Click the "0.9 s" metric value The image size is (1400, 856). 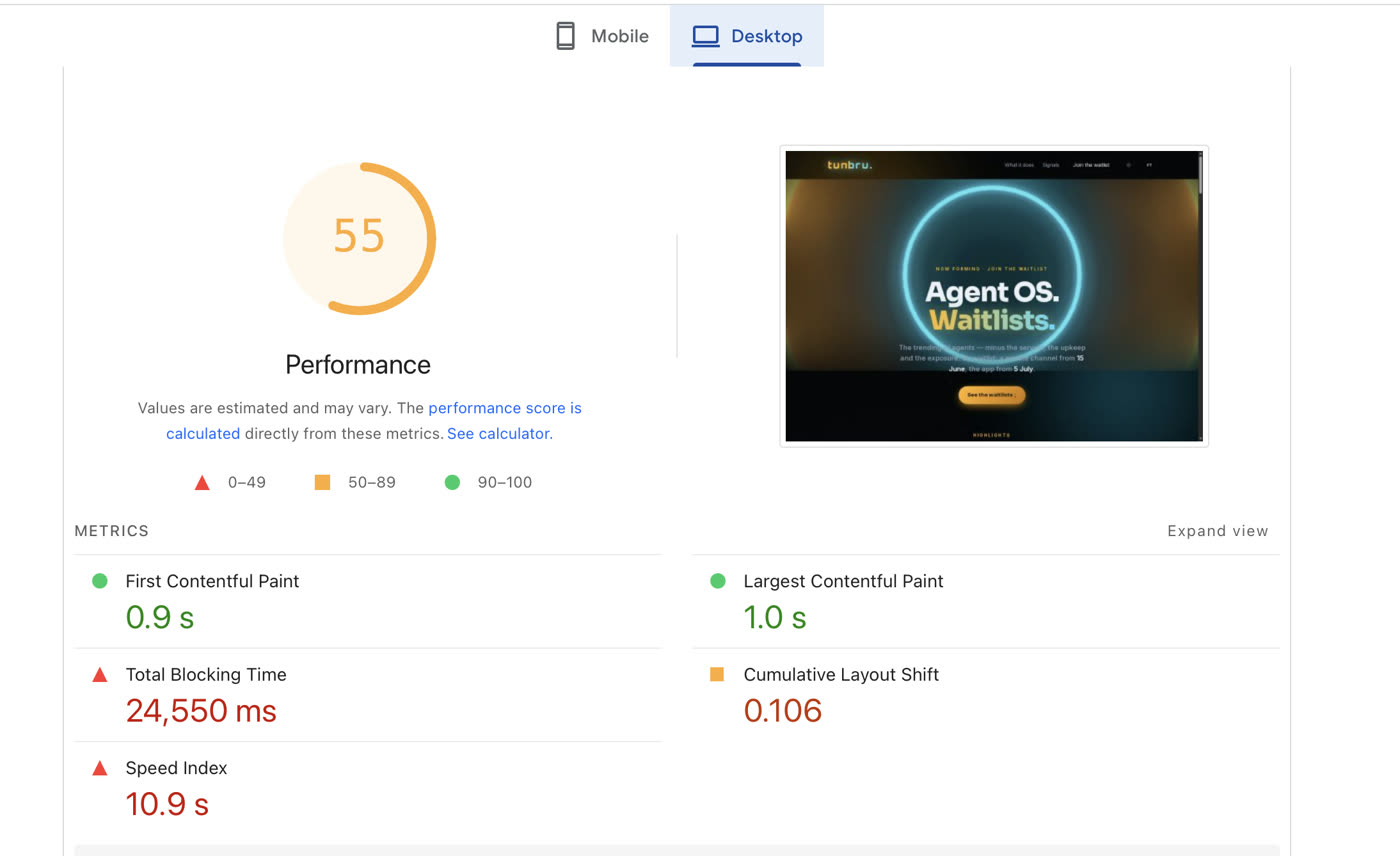click(x=160, y=617)
